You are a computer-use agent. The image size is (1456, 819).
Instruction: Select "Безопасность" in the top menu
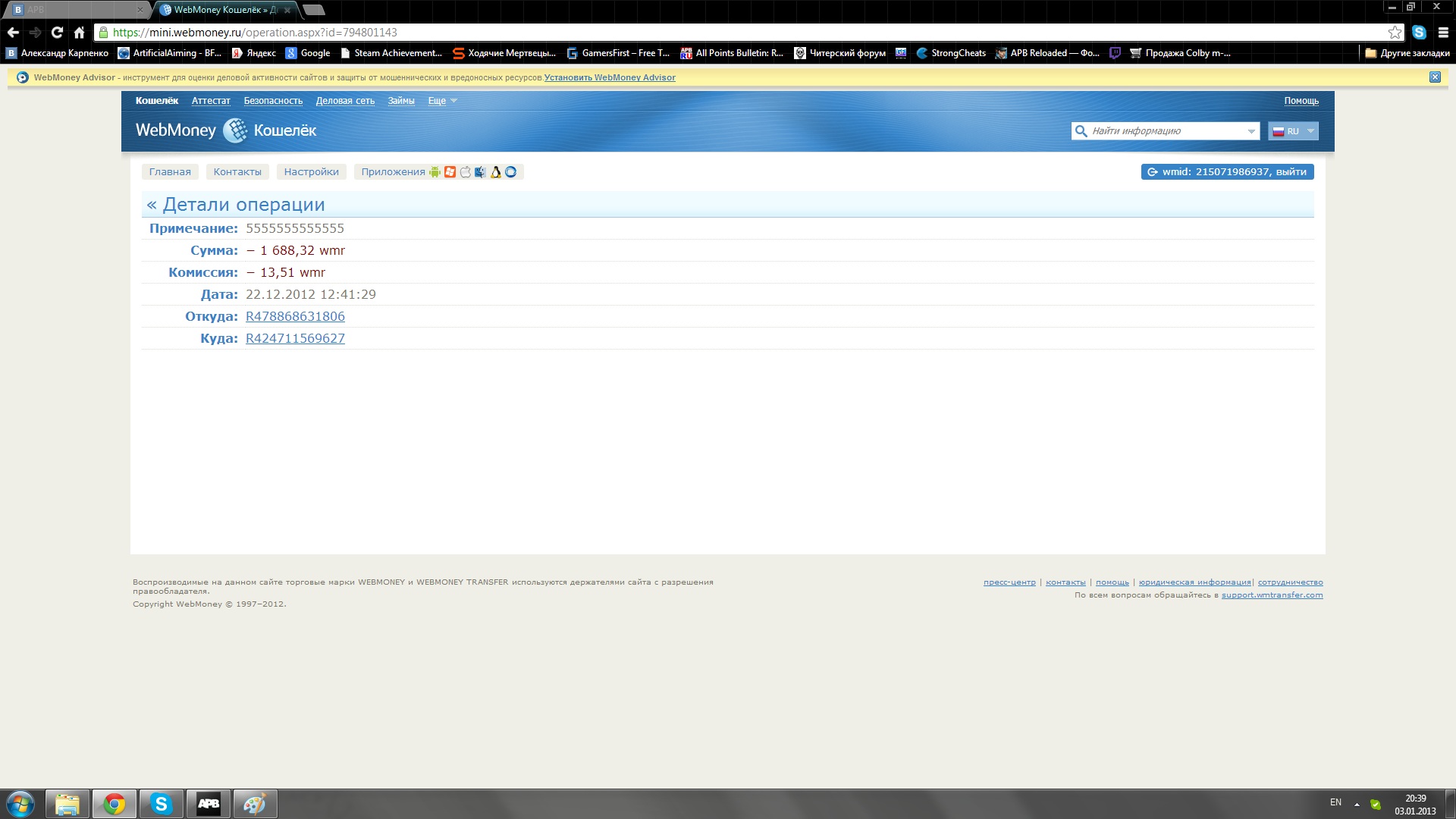tap(273, 101)
